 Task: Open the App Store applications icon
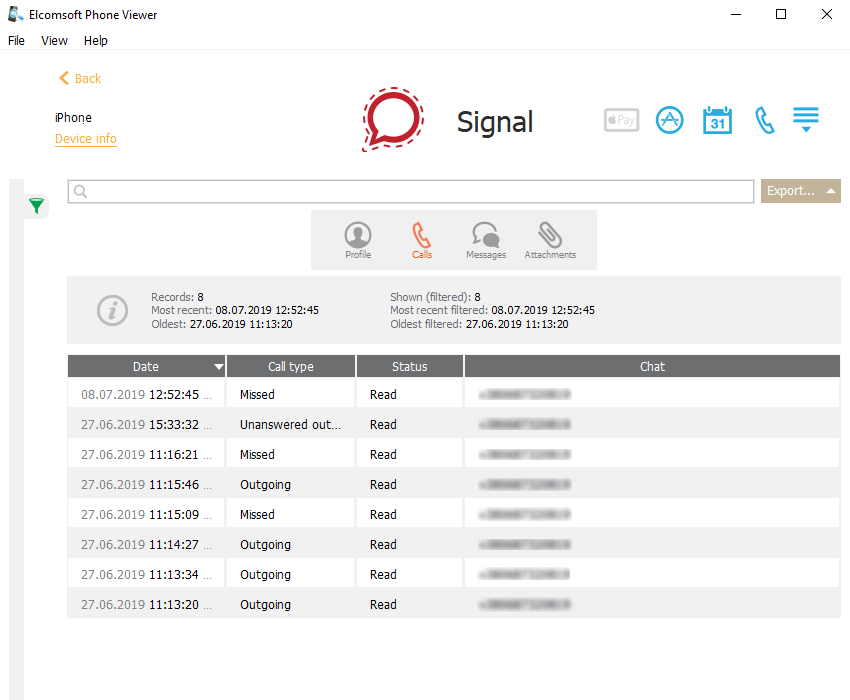[x=669, y=120]
